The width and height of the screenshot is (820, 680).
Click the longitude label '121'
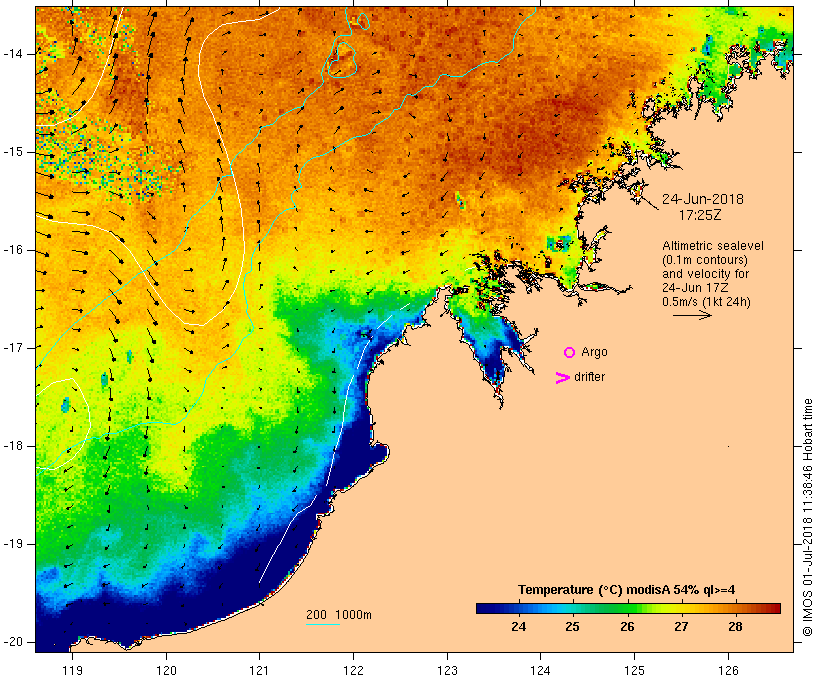pyautogui.click(x=259, y=670)
